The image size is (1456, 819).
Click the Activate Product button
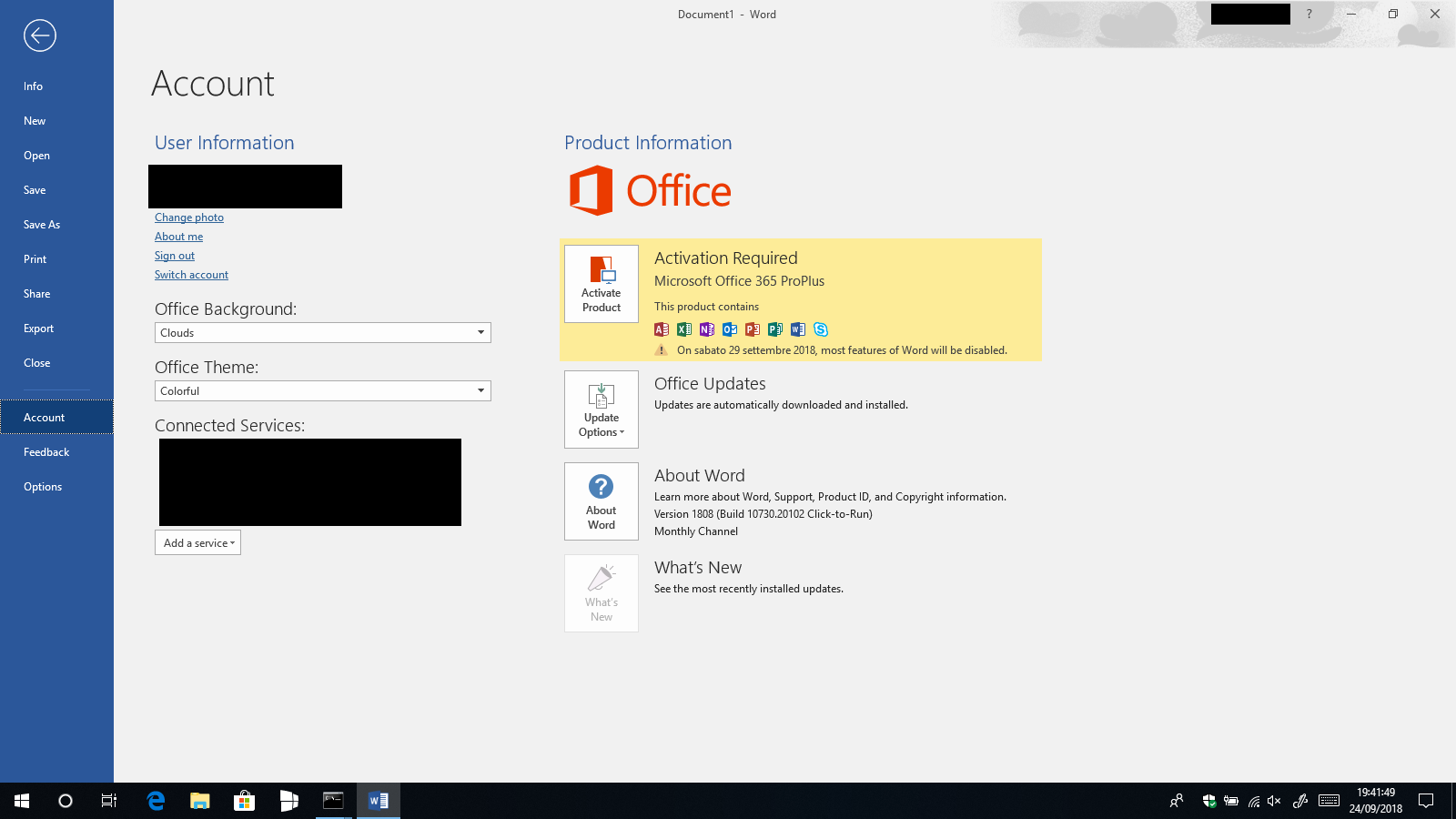(x=601, y=284)
